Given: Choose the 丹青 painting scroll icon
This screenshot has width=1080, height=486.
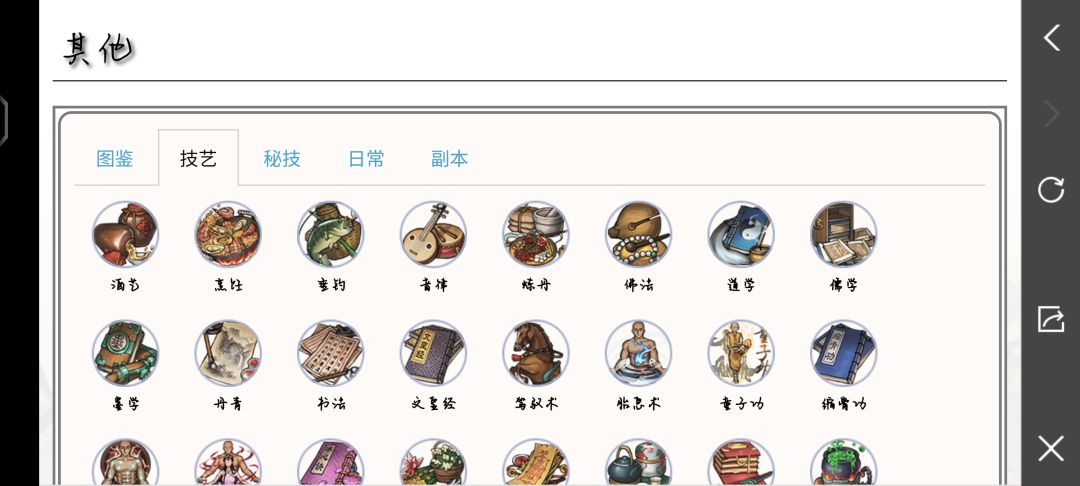Looking at the screenshot, I should click(x=228, y=353).
